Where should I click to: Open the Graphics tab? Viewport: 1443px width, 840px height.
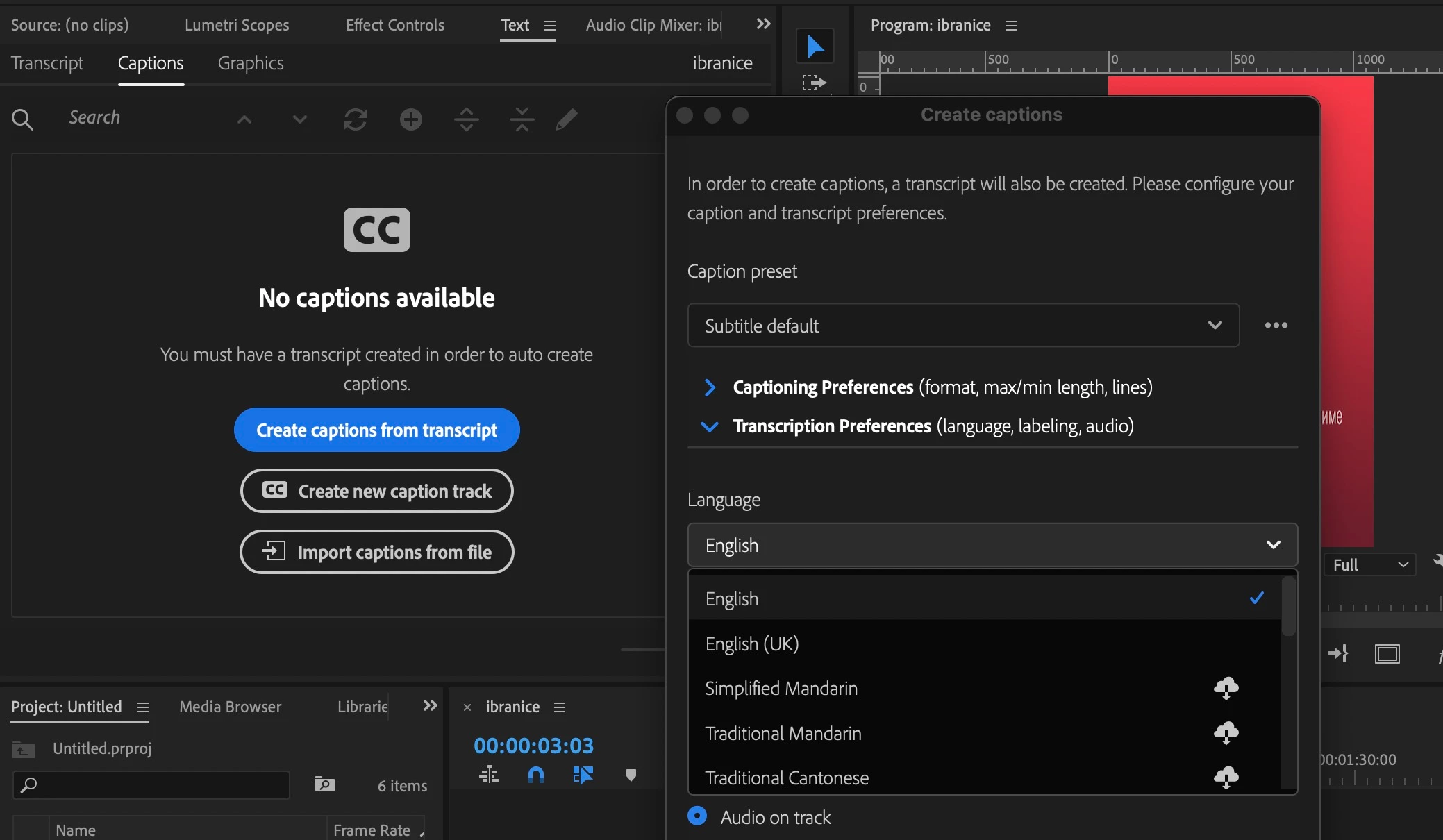pos(251,63)
